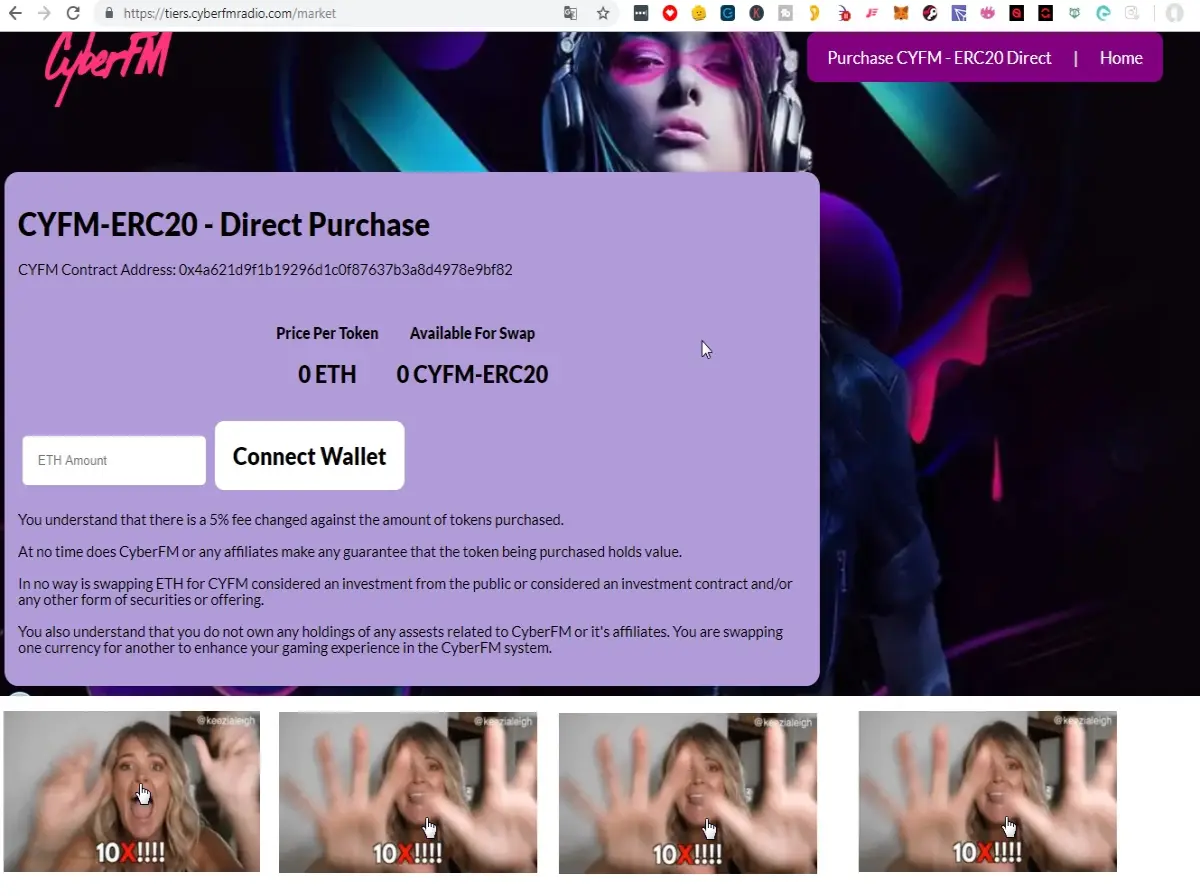Click the Connect Wallet button

point(309,456)
